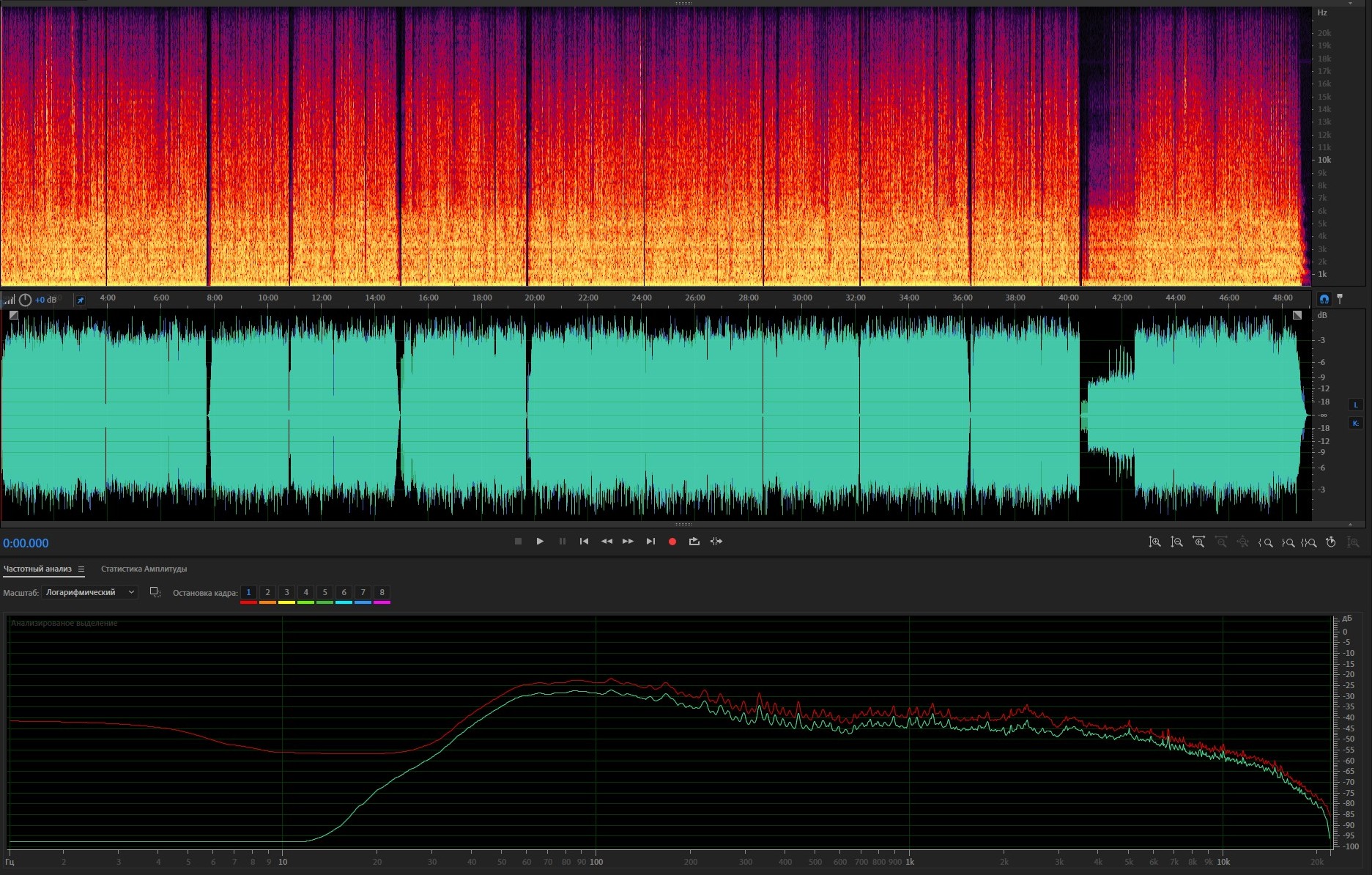Zoom to selection icon
The width and height of the screenshot is (1372, 875).
1309,542
